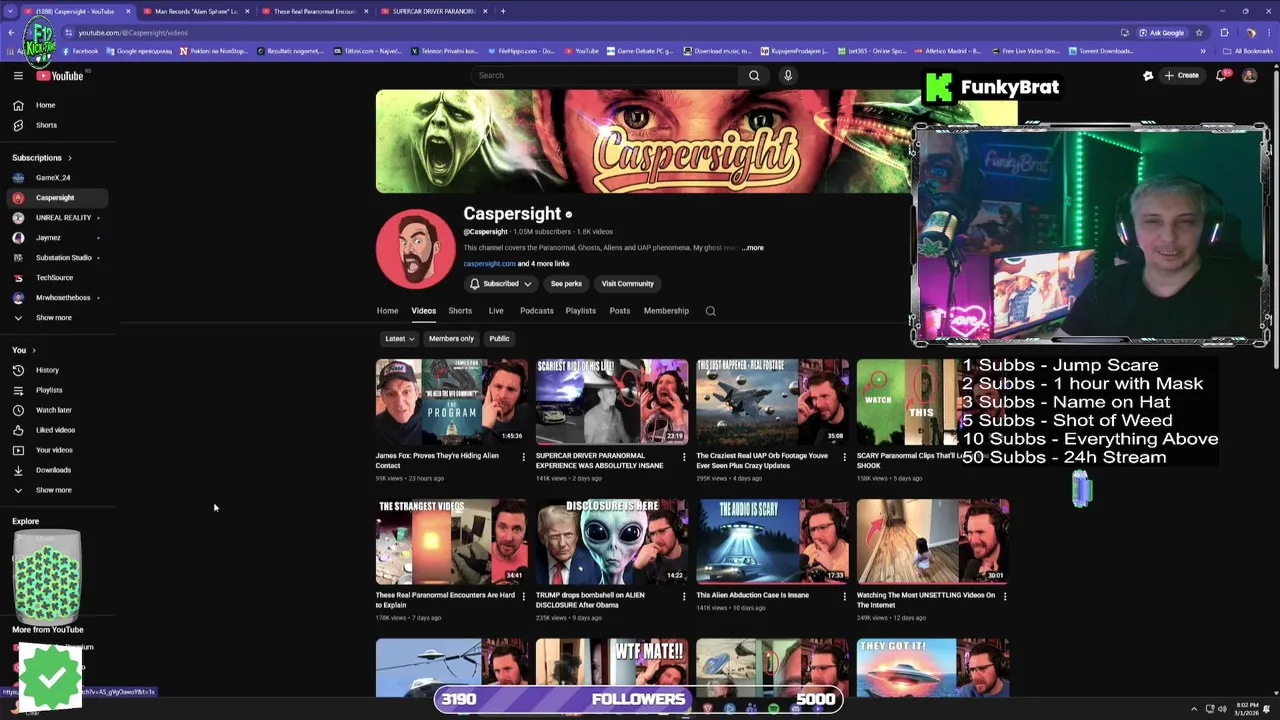Open the YouTube notifications bell
The image size is (1280, 720).
[1221, 75]
